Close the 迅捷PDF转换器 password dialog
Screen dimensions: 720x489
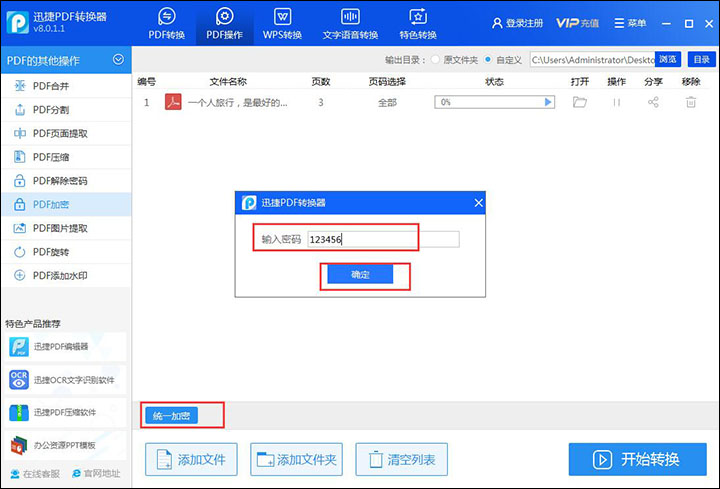(478, 202)
